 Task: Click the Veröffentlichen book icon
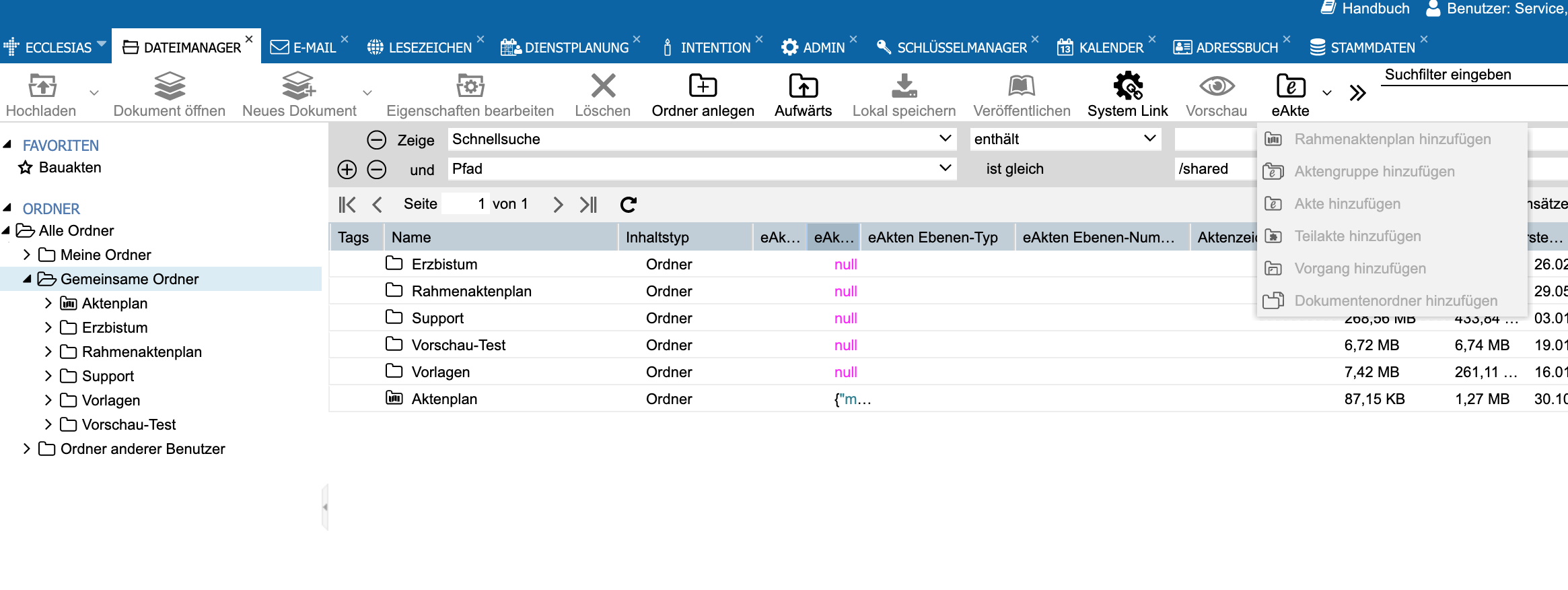point(1022,86)
